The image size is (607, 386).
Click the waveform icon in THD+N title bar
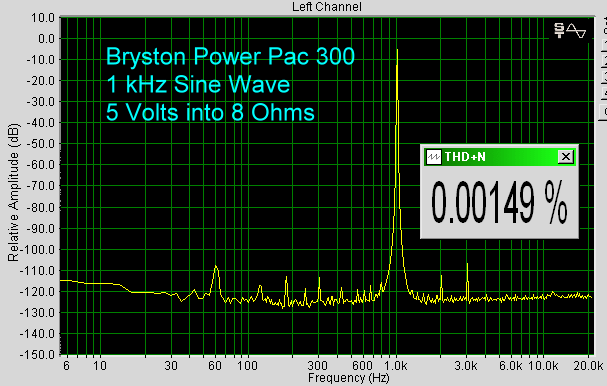point(434,157)
